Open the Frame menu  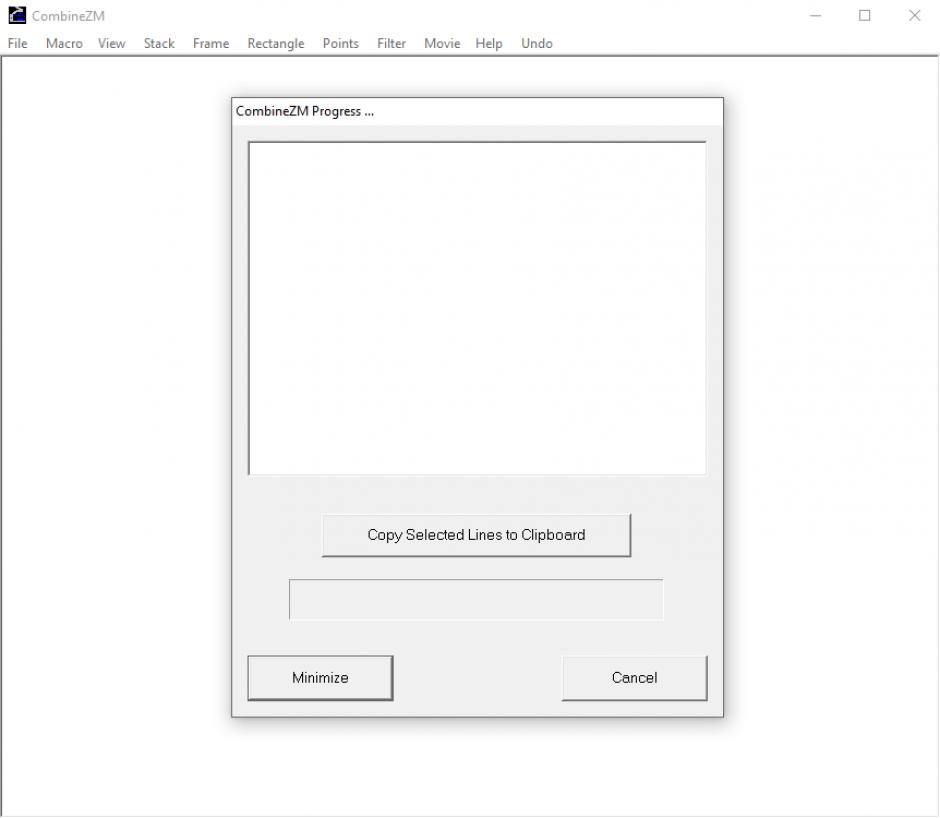(211, 43)
